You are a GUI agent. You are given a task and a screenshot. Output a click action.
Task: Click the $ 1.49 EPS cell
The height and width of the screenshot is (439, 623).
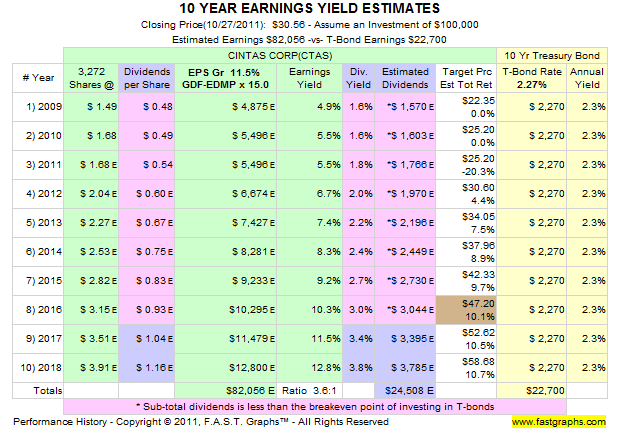[91, 107]
